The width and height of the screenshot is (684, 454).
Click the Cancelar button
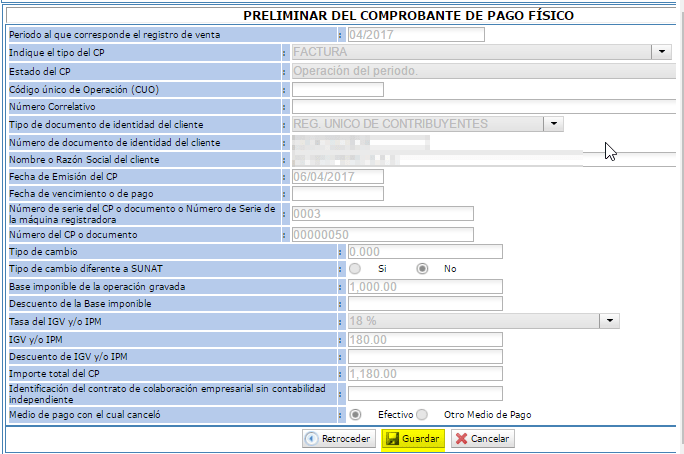point(481,439)
